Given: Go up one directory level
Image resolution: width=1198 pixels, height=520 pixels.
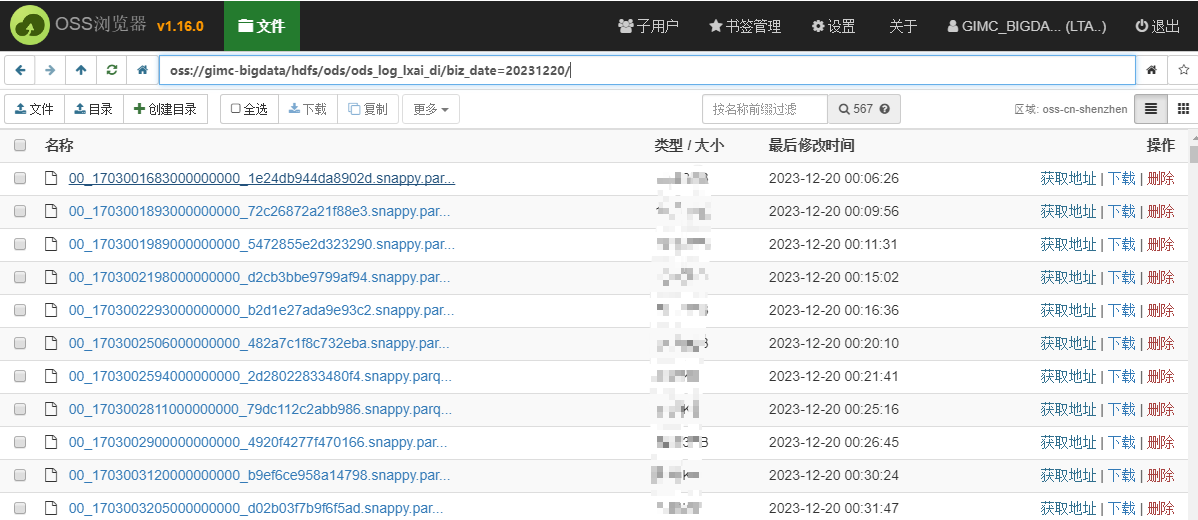Looking at the screenshot, I should (81, 70).
